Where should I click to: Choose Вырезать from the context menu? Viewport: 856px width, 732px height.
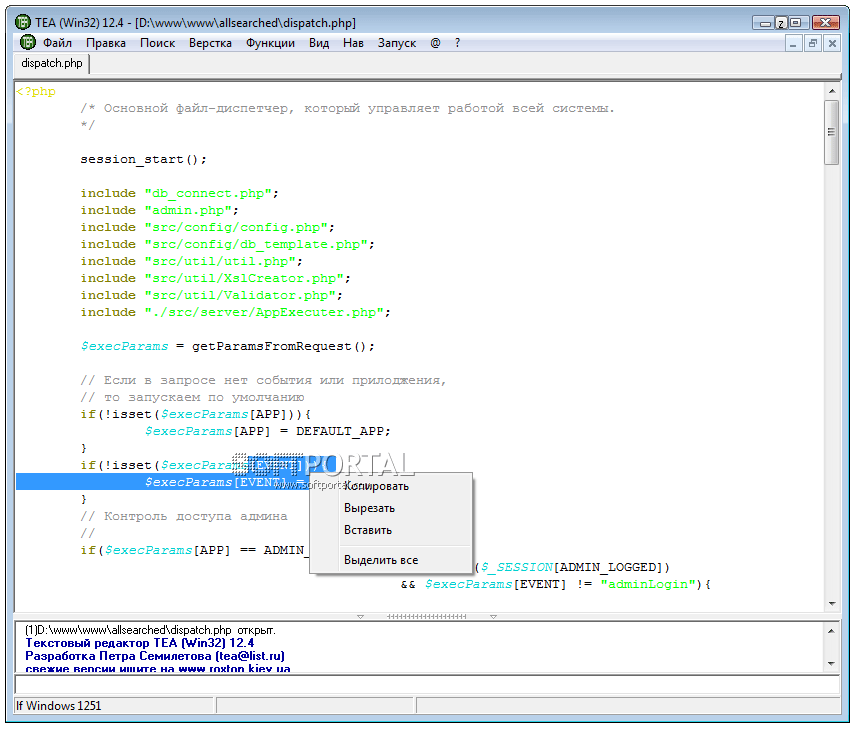click(x=370, y=508)
